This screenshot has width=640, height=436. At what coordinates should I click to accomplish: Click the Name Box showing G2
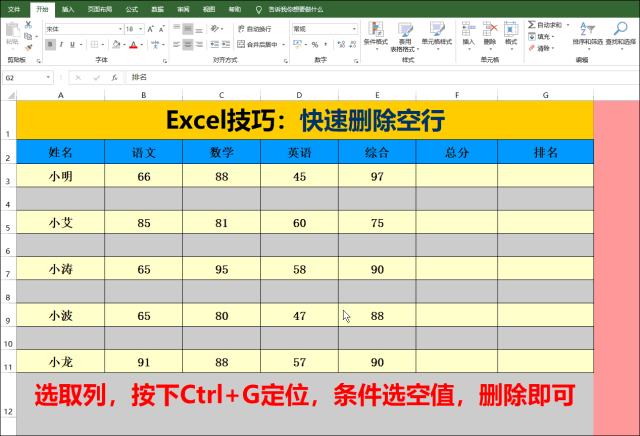(x=28, y=78)
